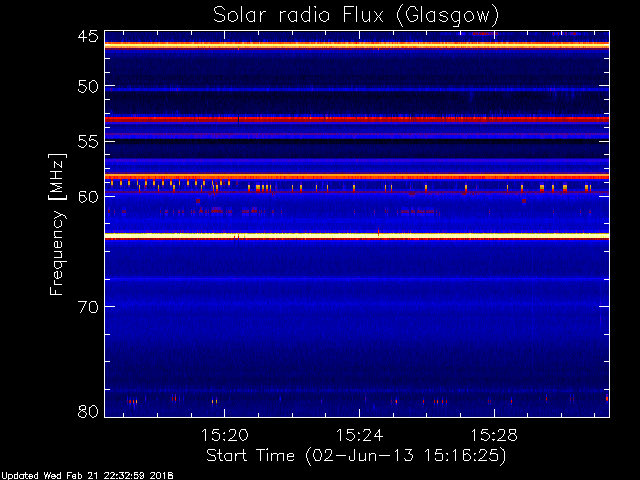Click the 'Frequency [MHz]' vertical axis title
The image size is (640, 480).
[57, 224]
